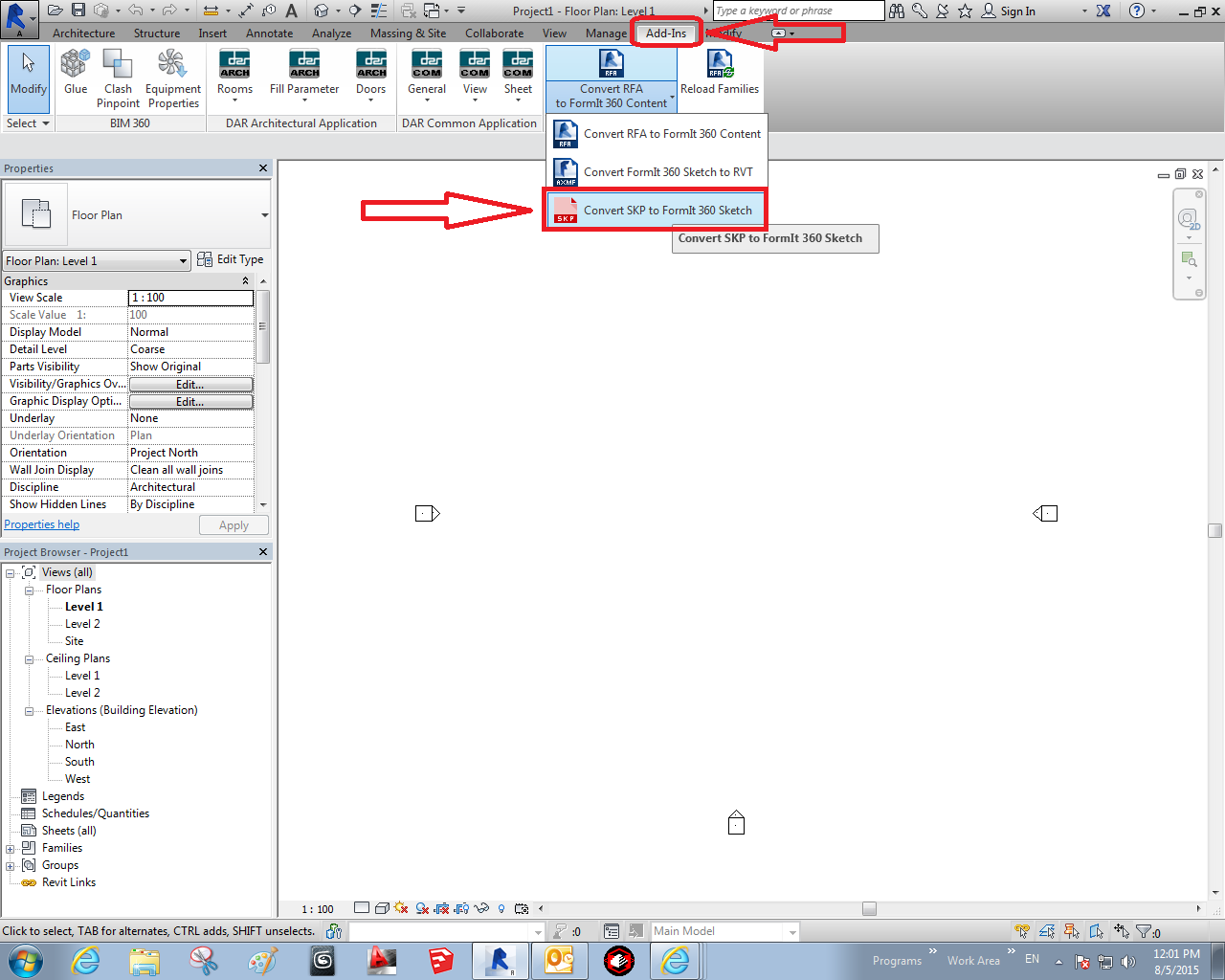Click the Apply button in Properties

coord(234,525)
